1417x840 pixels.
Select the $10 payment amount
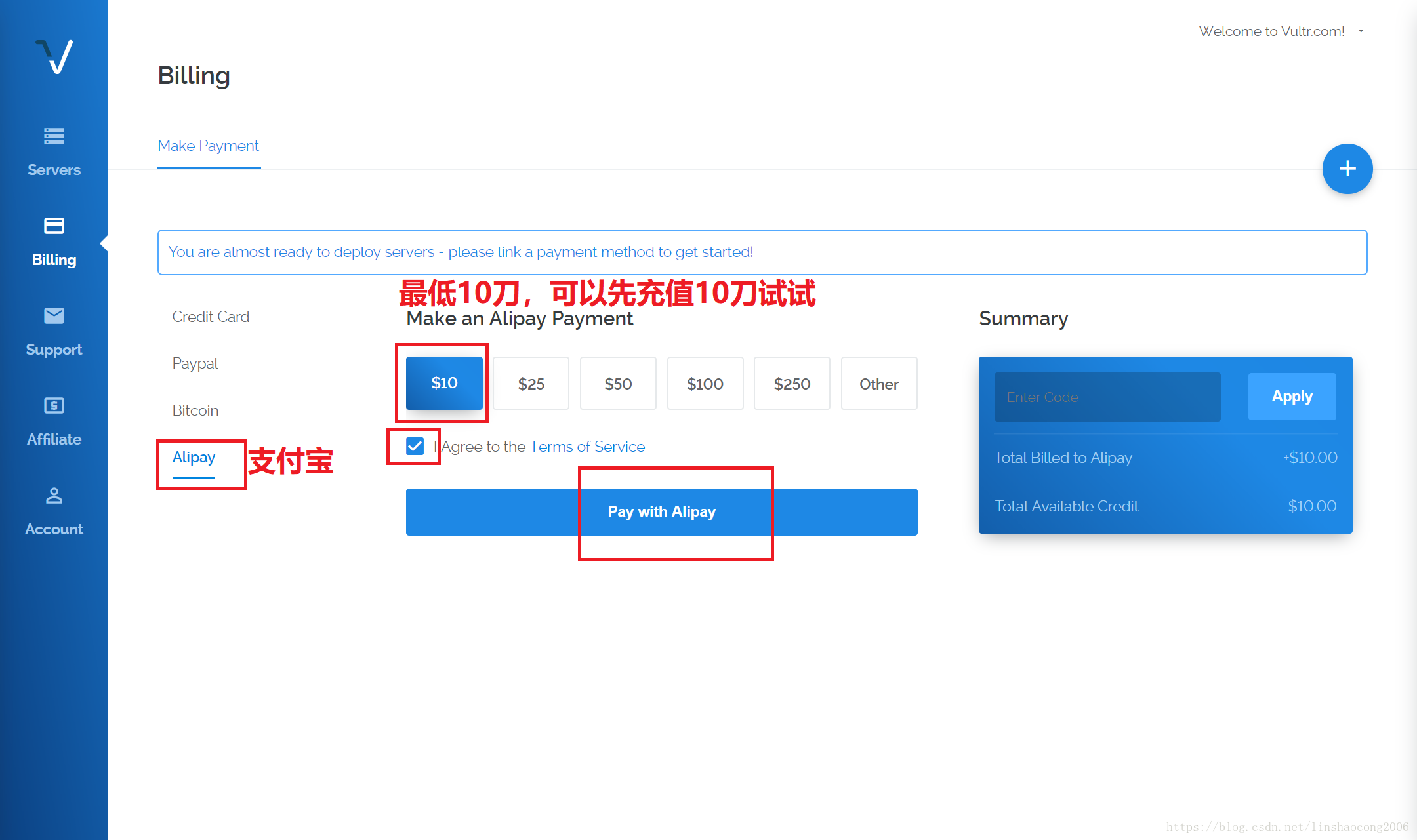(x=444, y=384)
